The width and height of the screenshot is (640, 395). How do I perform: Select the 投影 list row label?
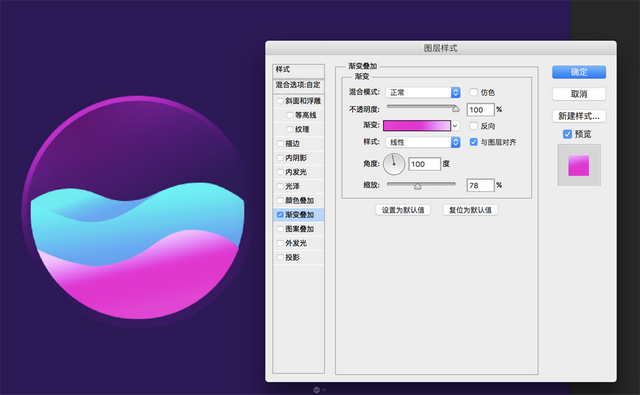tap(292, 257)
